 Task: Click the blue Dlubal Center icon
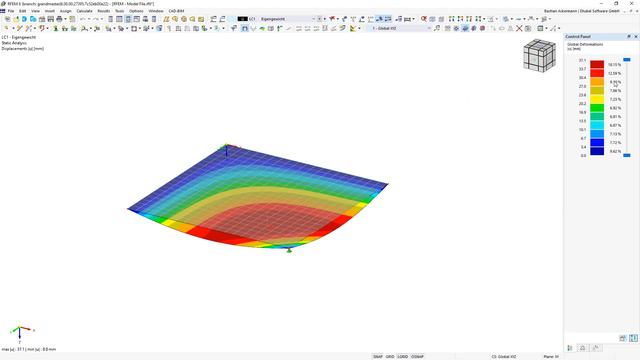coord(24,19)
